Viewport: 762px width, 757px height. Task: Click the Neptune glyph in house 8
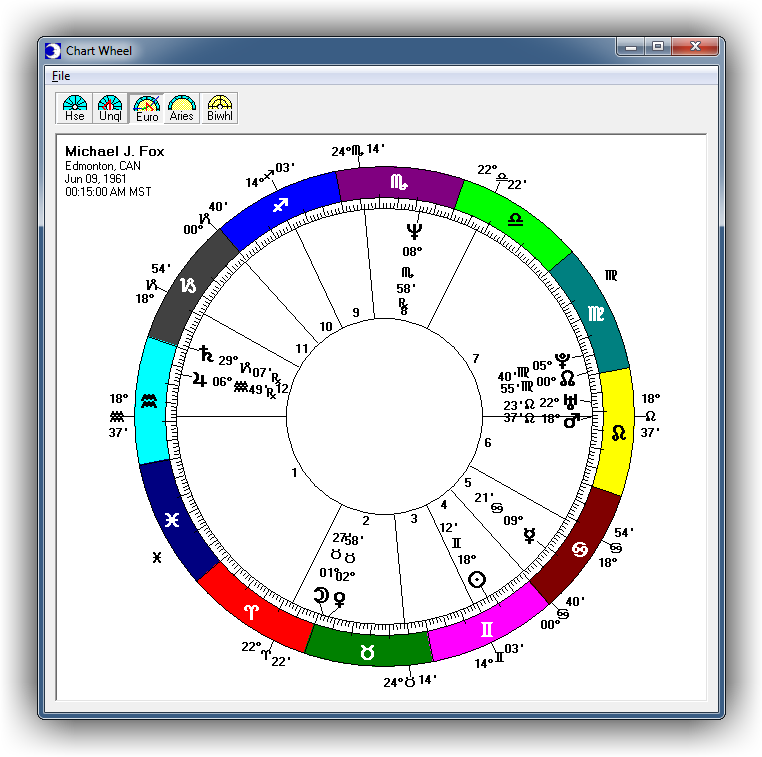click(414, 231)
